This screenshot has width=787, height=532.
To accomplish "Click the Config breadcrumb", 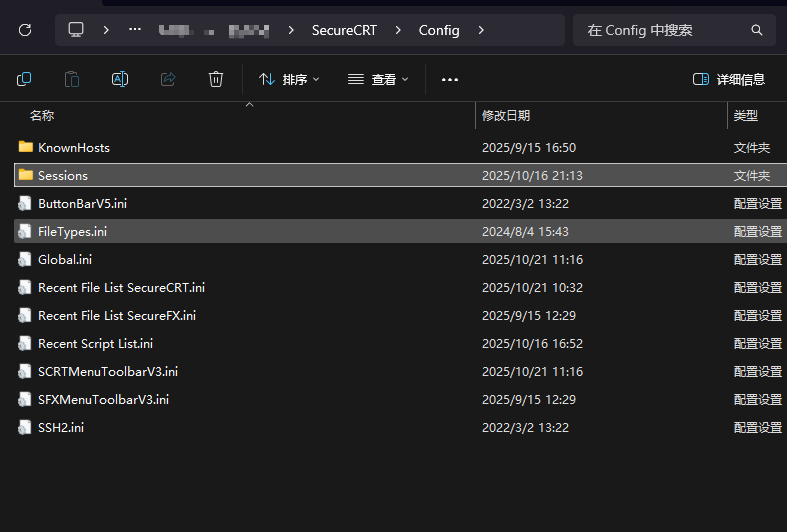I will [439, 30].
